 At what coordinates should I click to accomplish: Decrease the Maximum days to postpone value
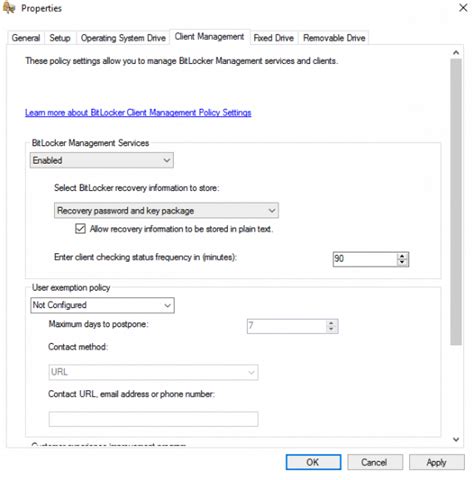tap(331, 329)
